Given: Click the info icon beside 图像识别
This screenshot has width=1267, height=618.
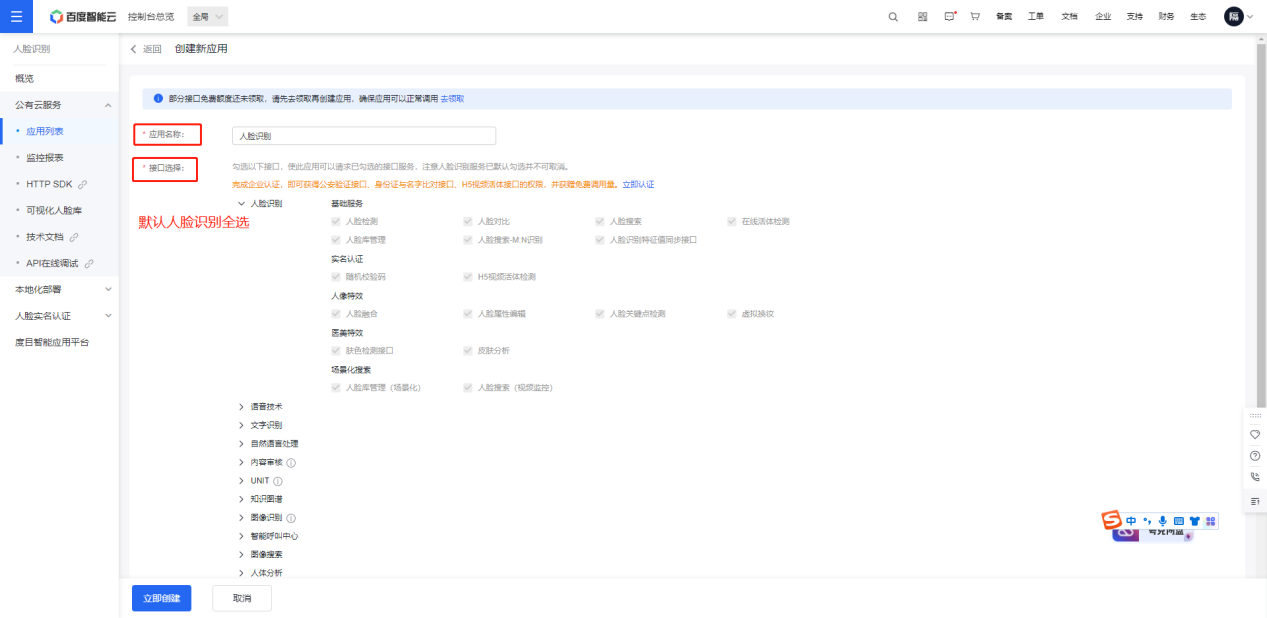Looking at the screenshot, I should [x=291, y=518].
